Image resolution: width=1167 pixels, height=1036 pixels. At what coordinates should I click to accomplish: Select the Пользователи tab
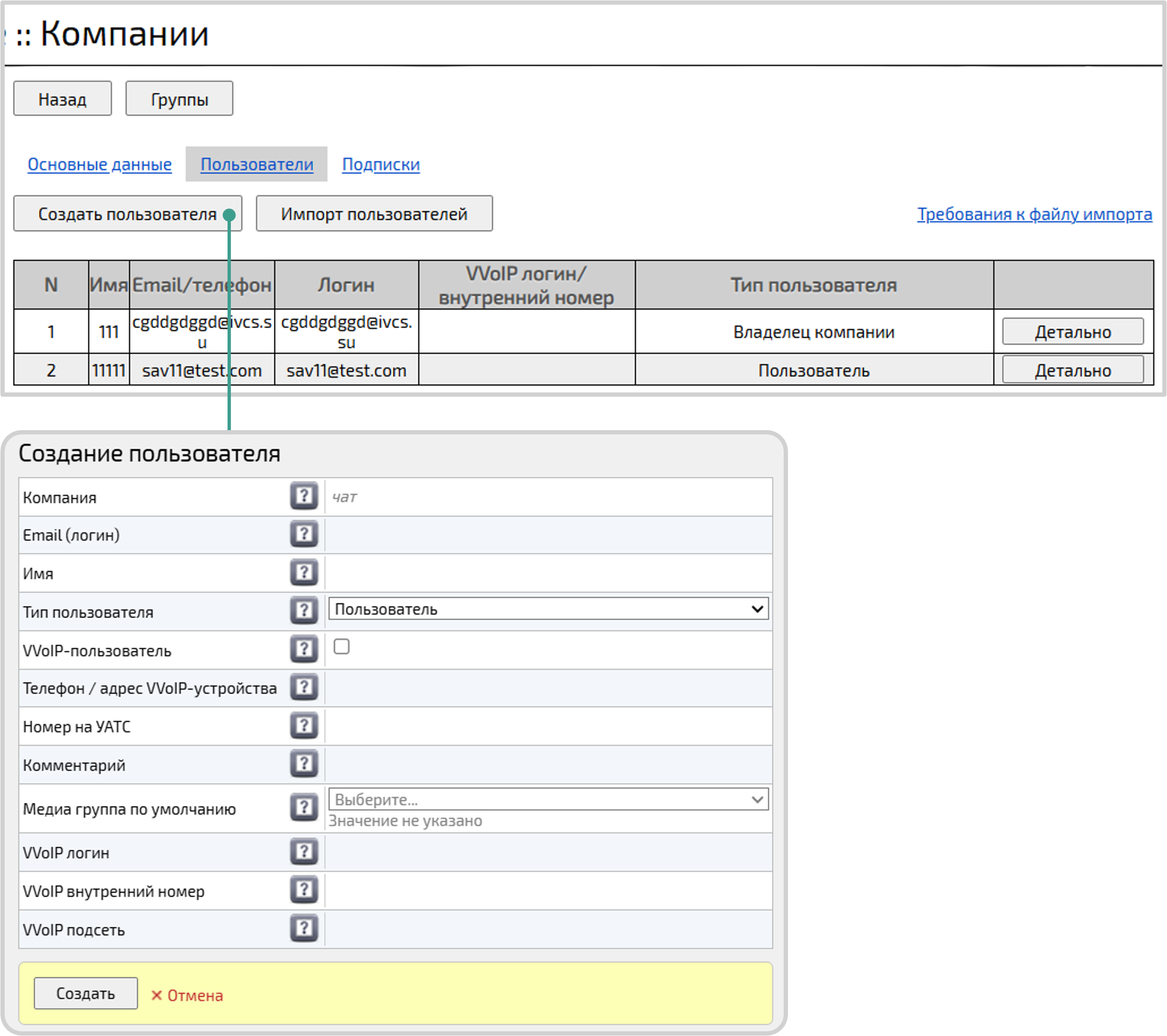[256, 164]
